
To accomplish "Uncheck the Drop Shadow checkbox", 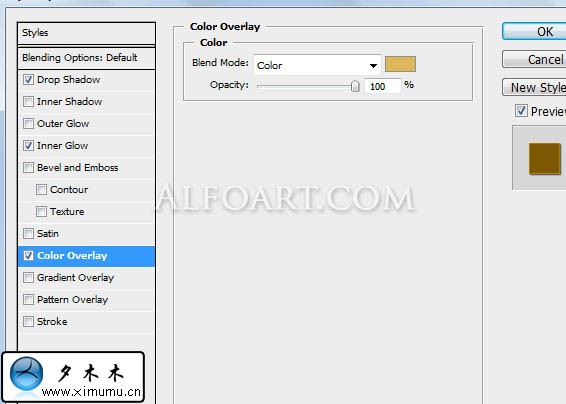I will tap(28, 79).
